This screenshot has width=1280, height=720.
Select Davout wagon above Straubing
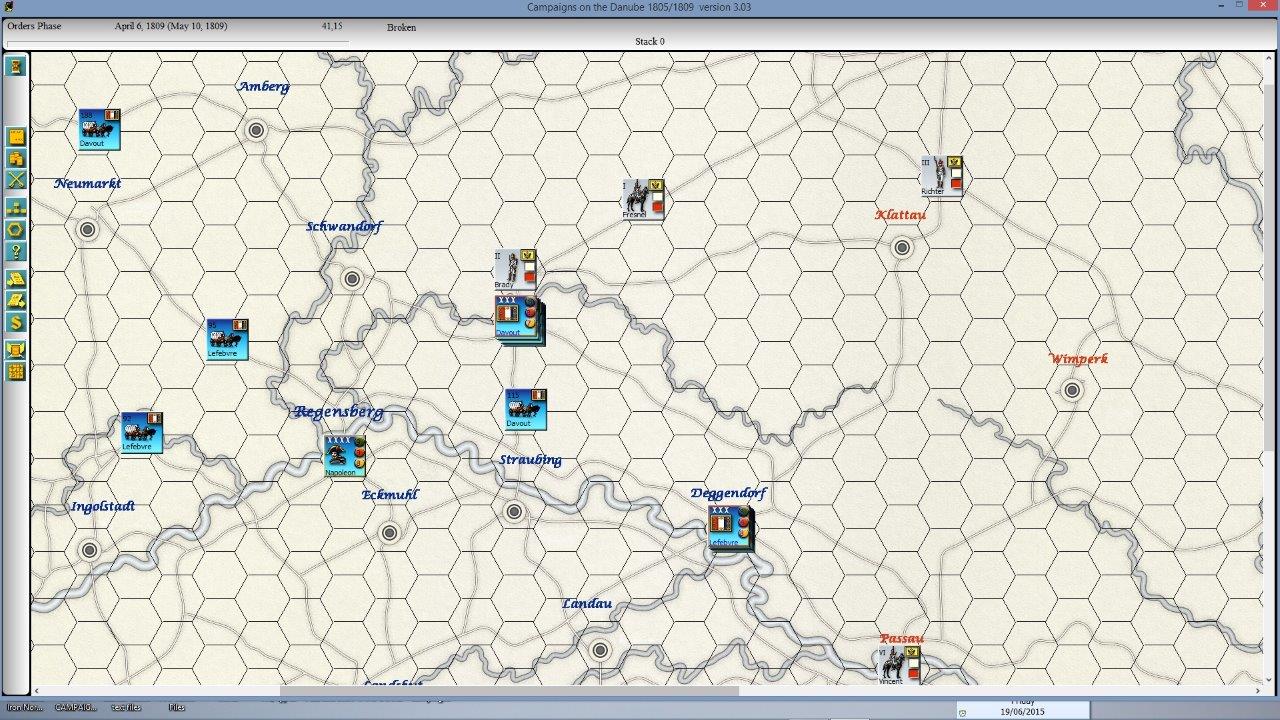526,410
